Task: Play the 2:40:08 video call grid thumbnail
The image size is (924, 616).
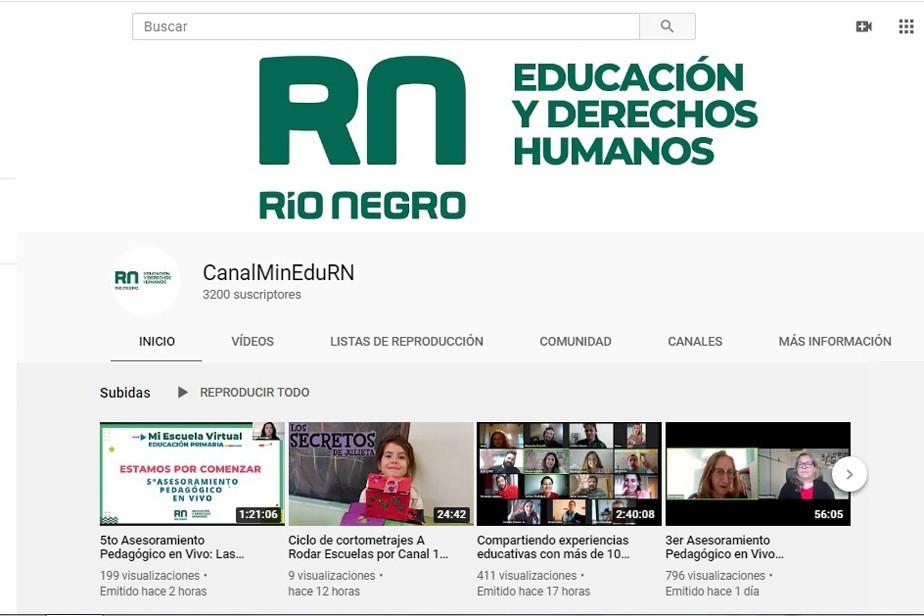Action: coord(568,473)
